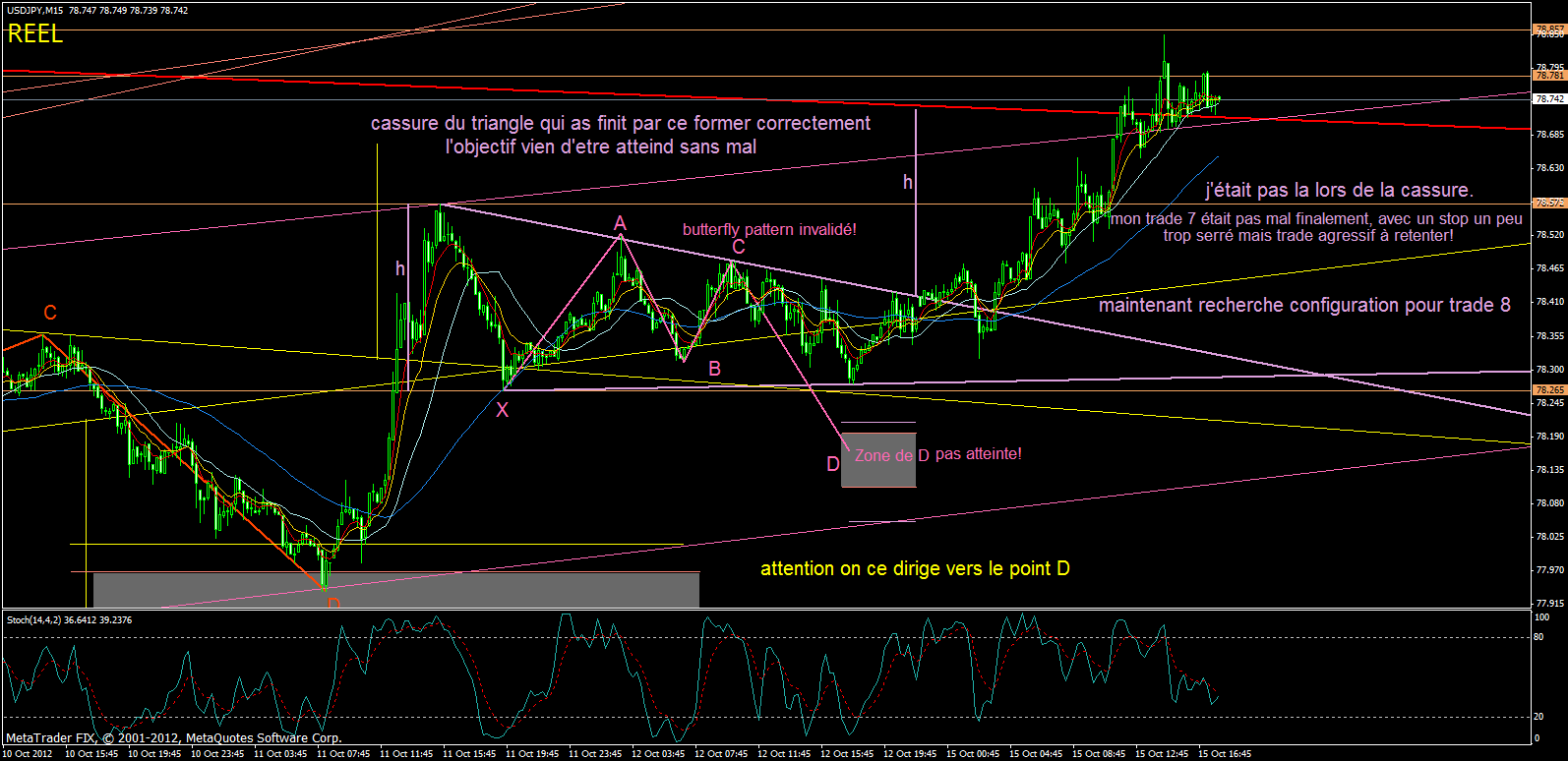Select the 'cassure du triangle' annotation line
Screen dimensions: 1568x761
pos(621,123)
